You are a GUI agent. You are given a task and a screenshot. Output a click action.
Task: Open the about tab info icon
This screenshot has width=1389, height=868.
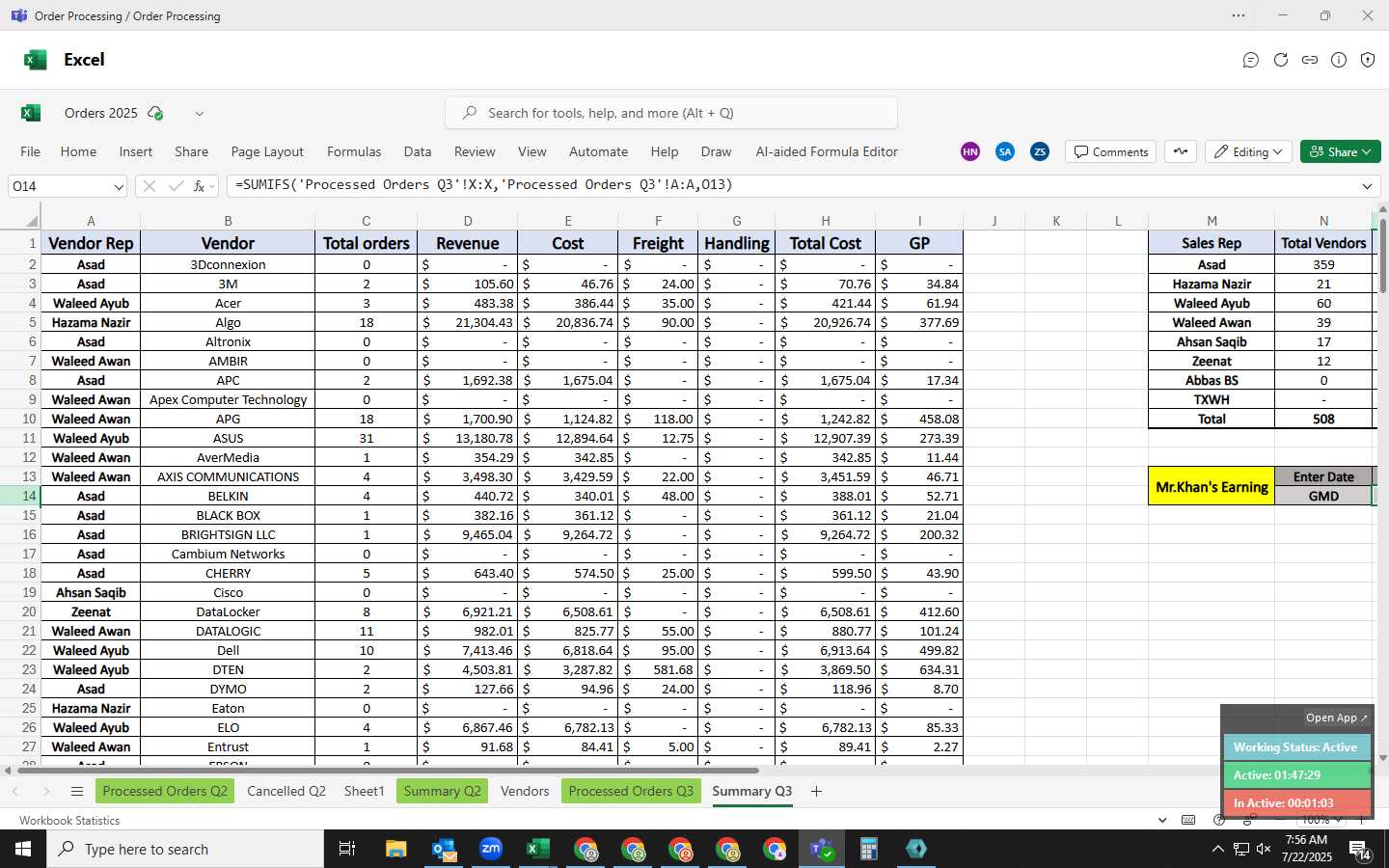[x=1339, y=60]
